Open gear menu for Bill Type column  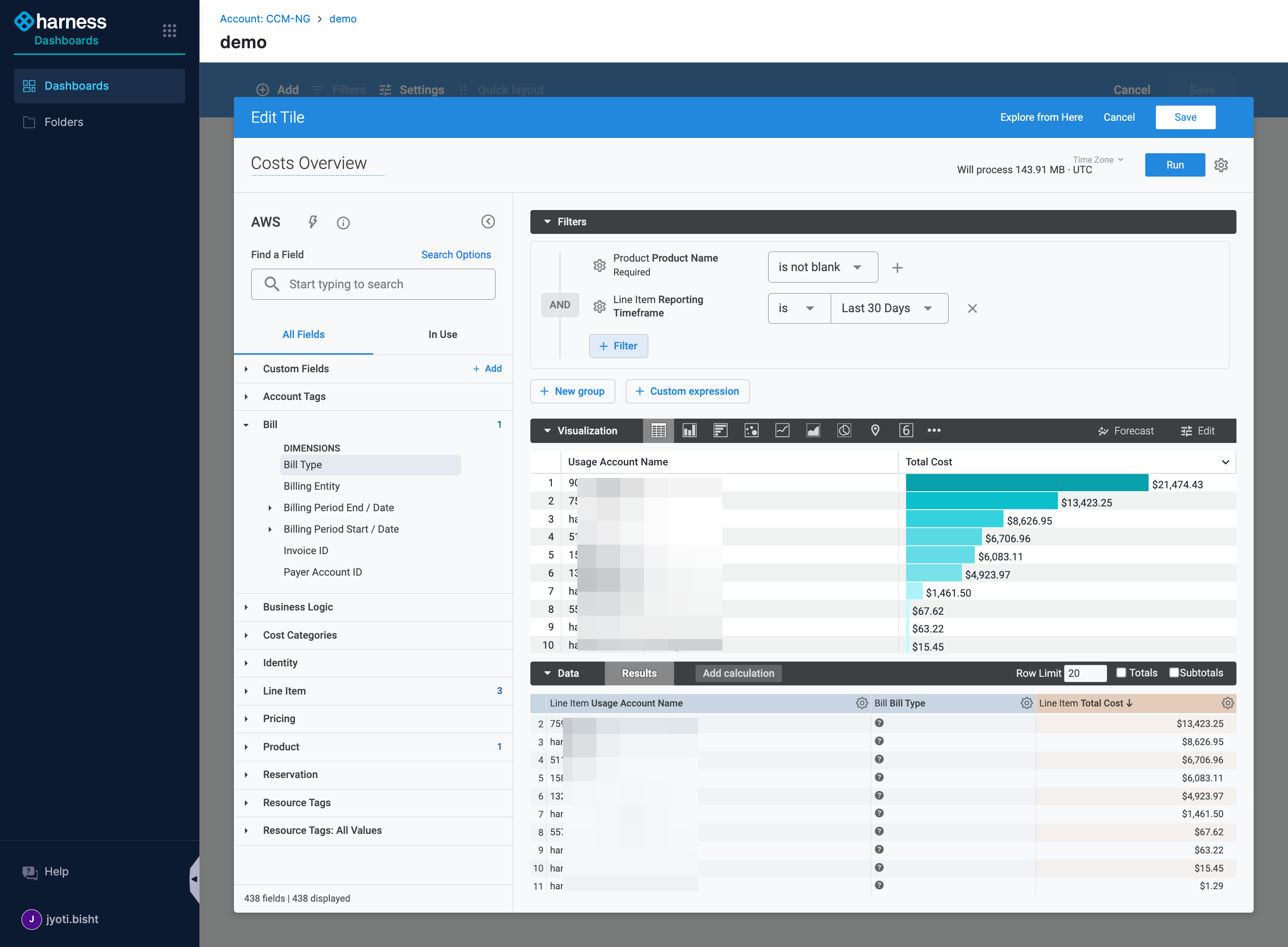click(1026, 704)
